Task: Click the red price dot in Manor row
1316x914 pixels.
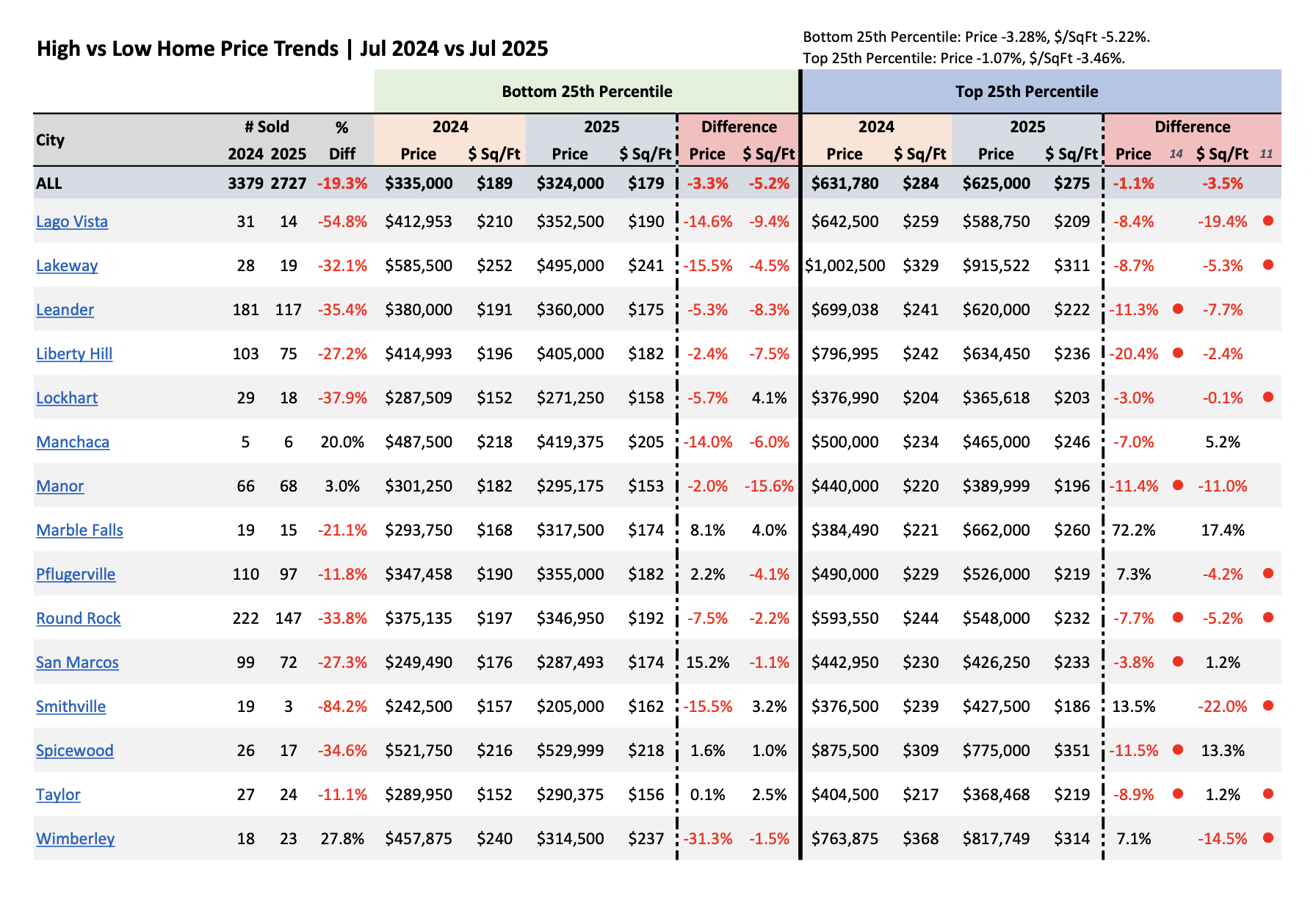Action: tap(1178, 485)
